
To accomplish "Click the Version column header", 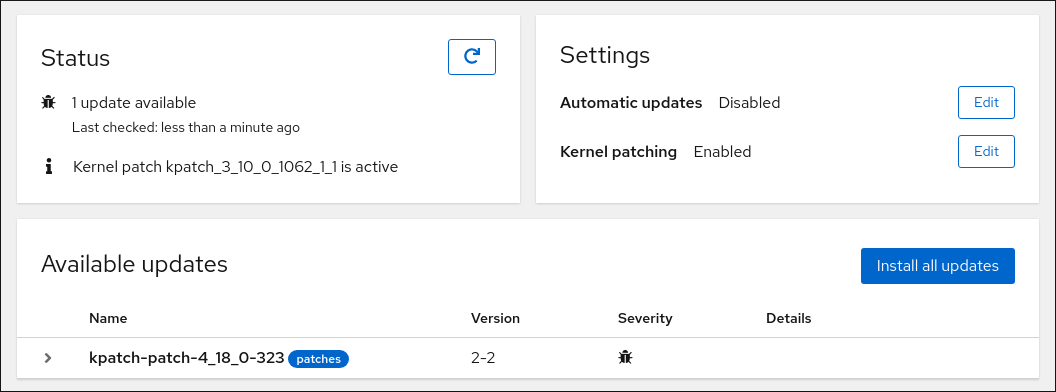I will tap(495, 318).
